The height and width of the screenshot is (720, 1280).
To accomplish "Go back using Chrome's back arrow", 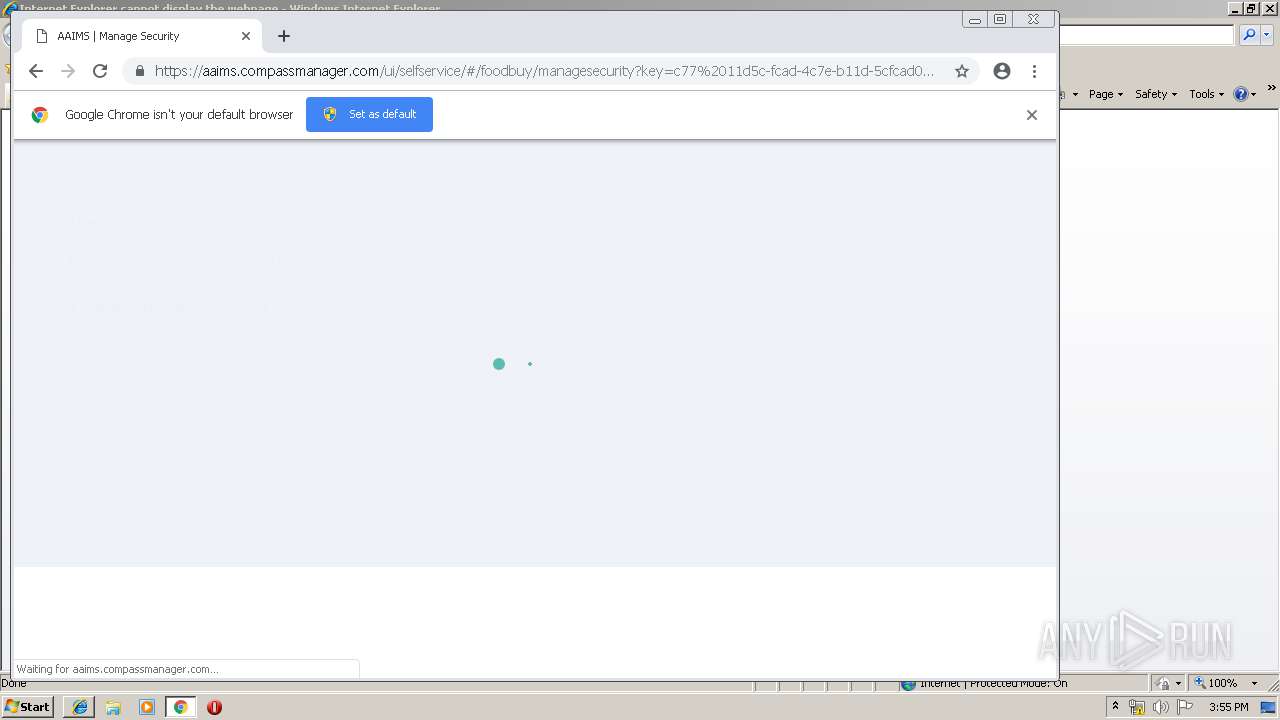I will pos(36,71).
